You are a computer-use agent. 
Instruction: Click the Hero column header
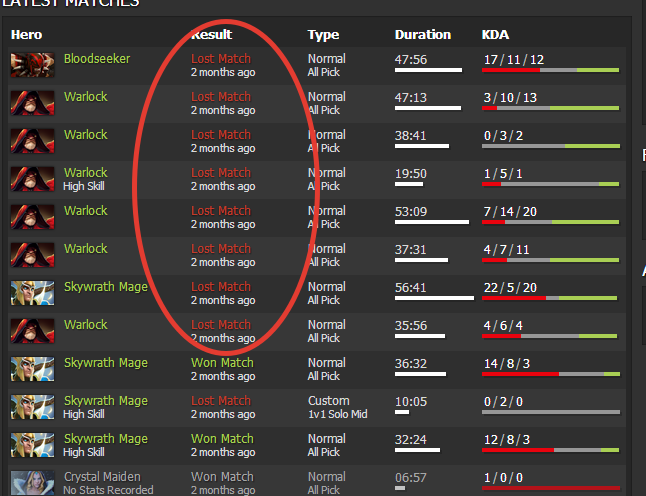click(x=26, y=35)
